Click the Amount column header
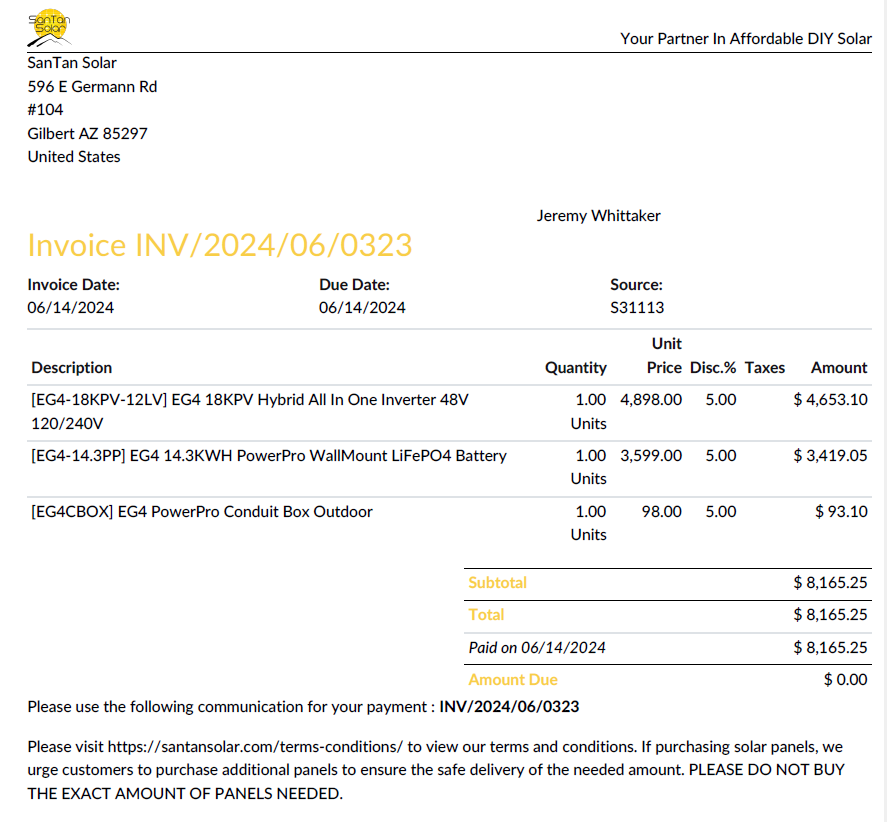 [x=838, y=367]
